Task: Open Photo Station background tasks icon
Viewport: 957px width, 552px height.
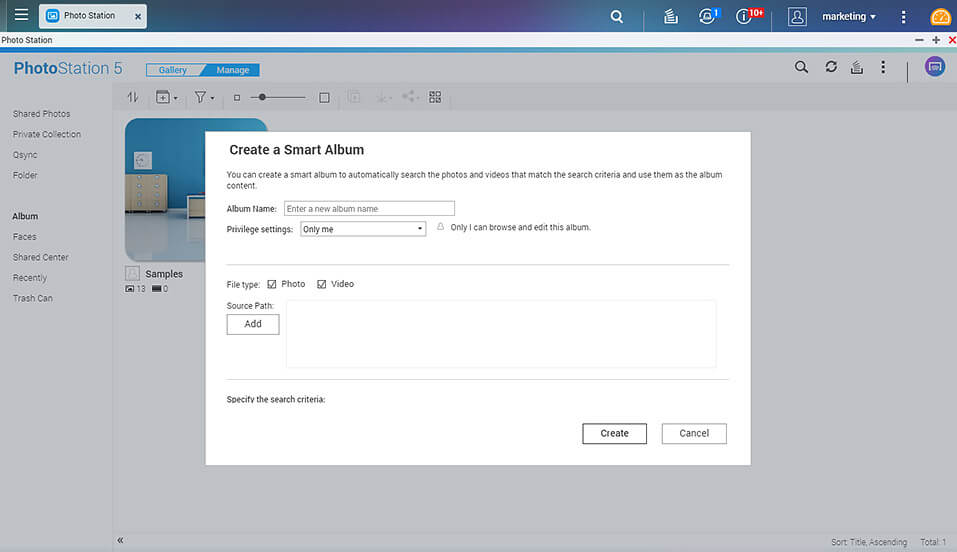Action: [857, 67]
